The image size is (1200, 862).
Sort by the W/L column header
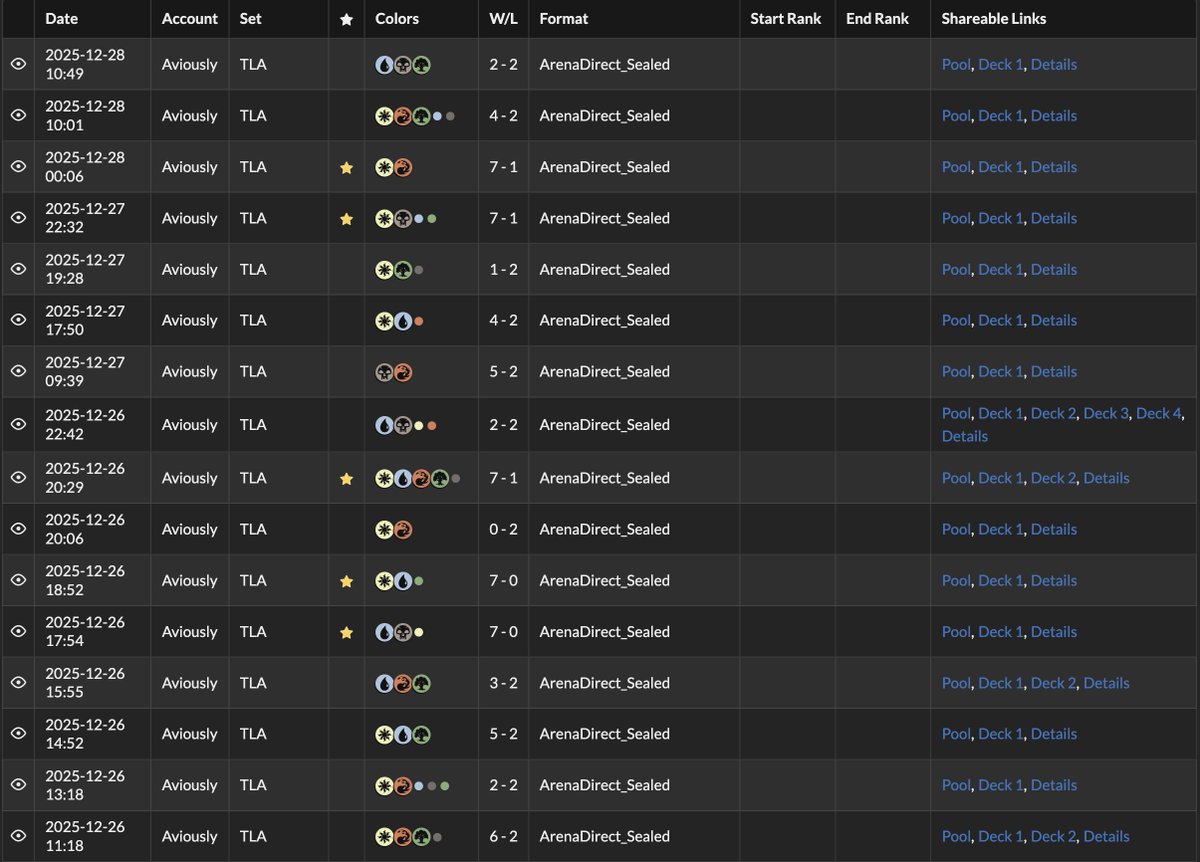(x=503, y=19)
